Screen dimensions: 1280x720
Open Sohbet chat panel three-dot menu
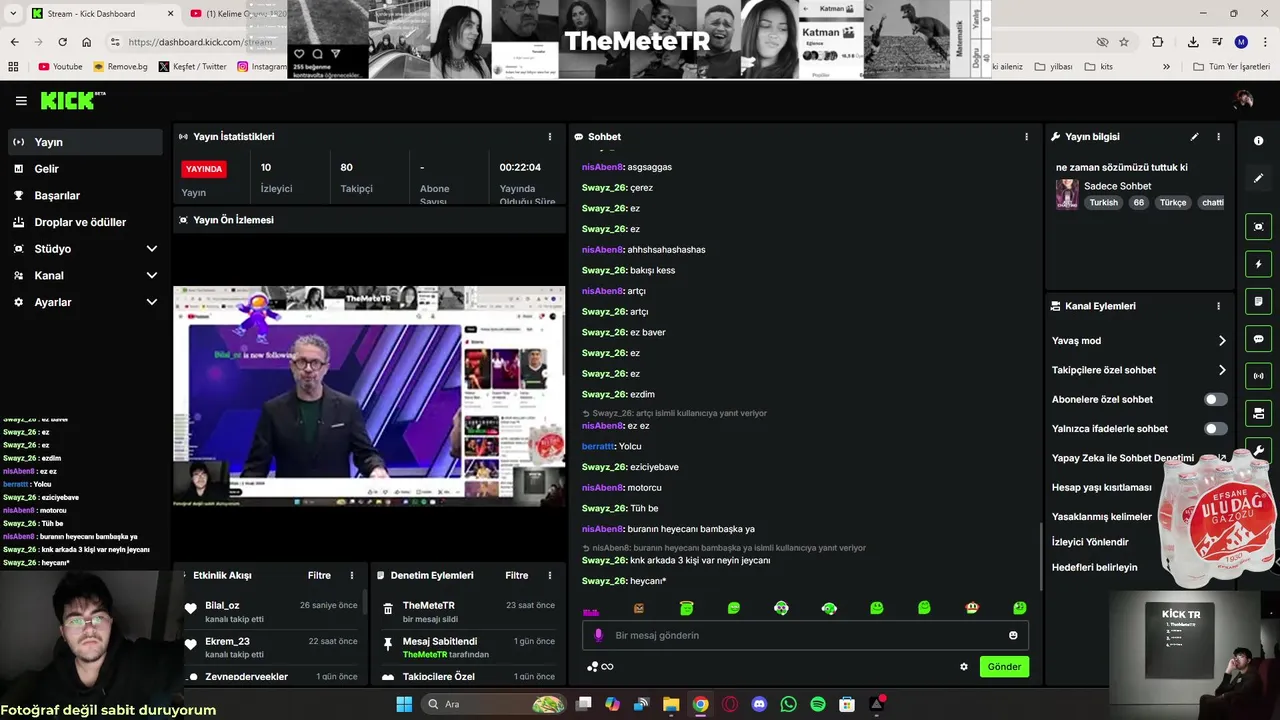click(1026, 137)
